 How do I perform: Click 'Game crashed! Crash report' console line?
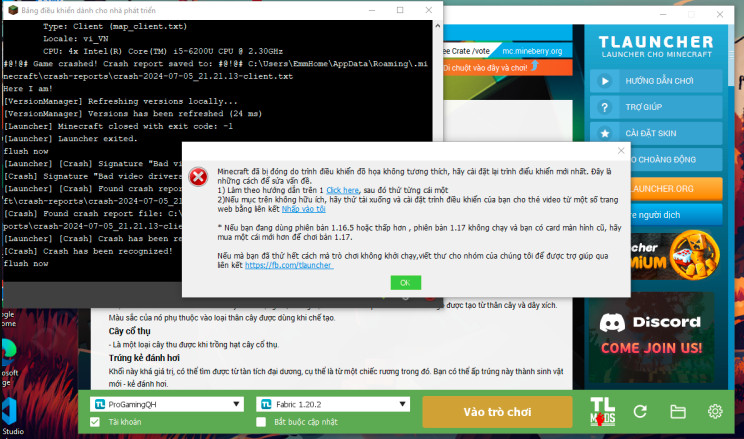pos(215,70)
